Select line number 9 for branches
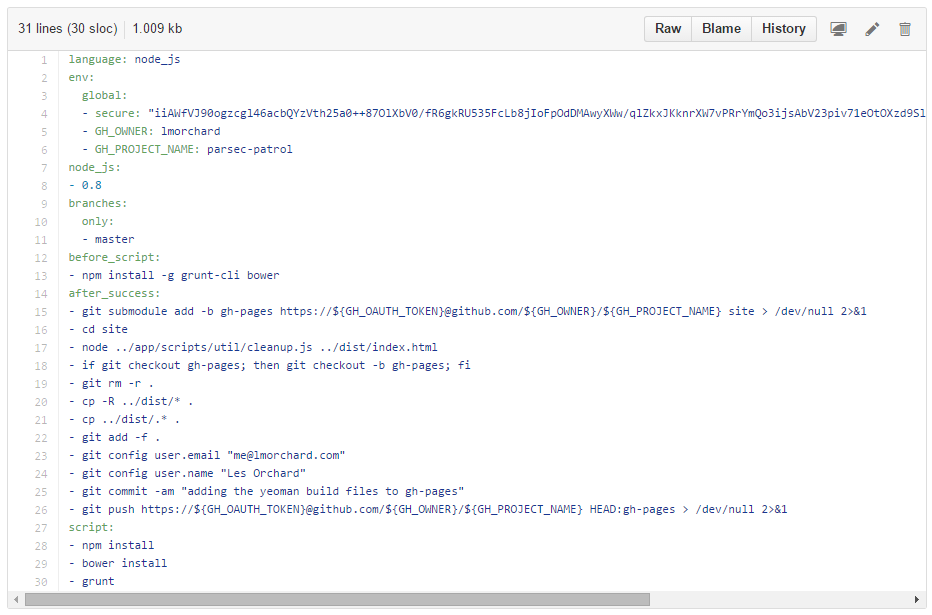 (x=43, y=204)
